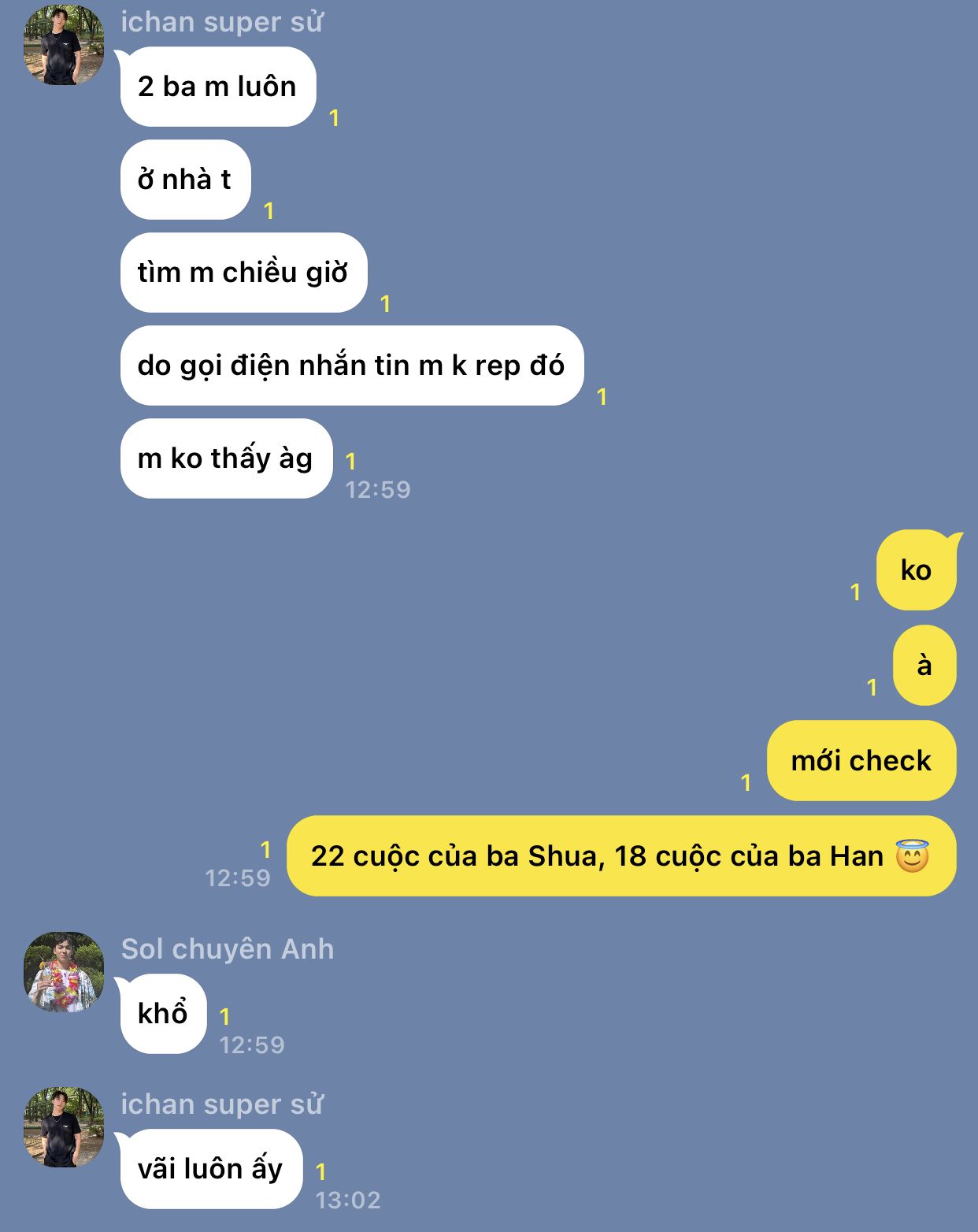Tap the lower 'ichan super sử' name label

coord(222,1104)
